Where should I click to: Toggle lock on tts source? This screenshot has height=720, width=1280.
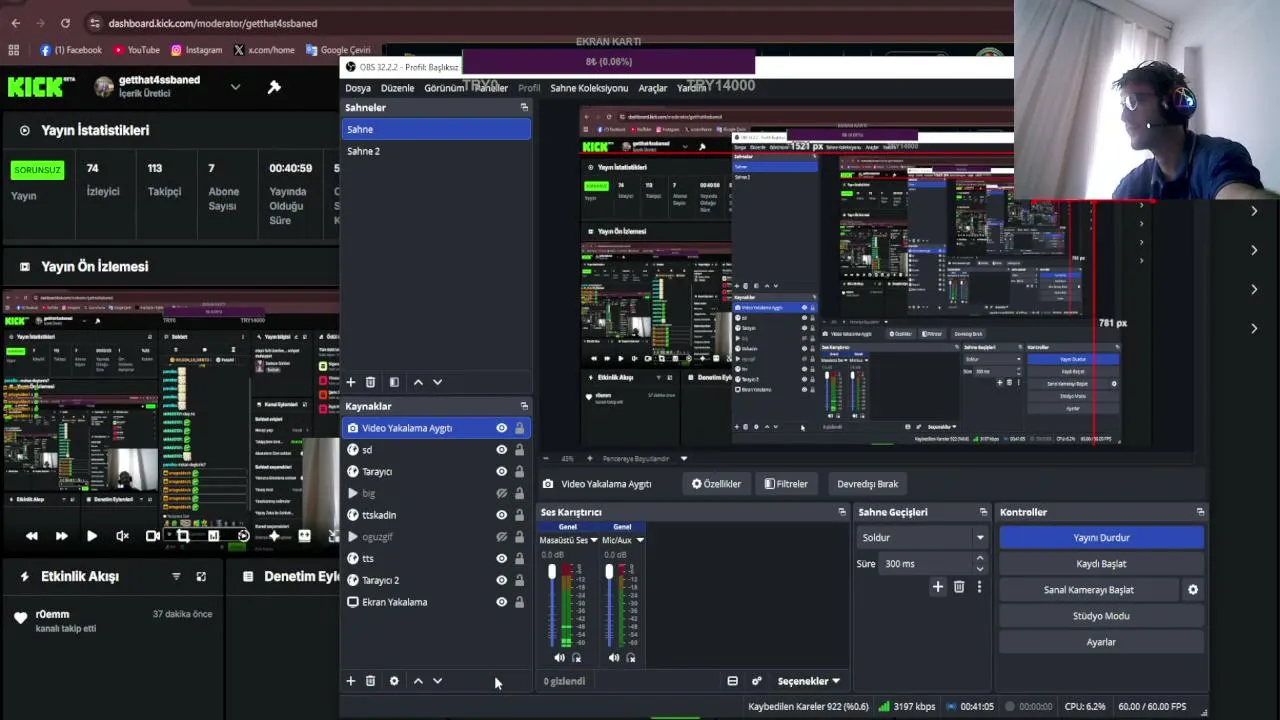519,558
